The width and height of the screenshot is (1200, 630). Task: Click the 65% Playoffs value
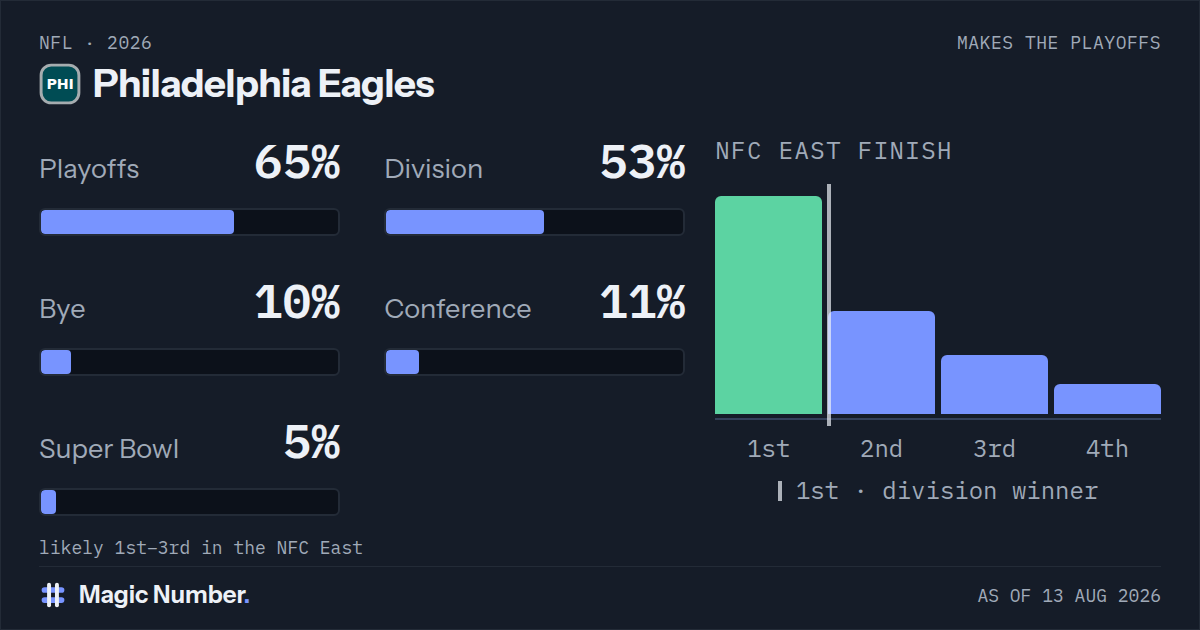tap(297, 163)
